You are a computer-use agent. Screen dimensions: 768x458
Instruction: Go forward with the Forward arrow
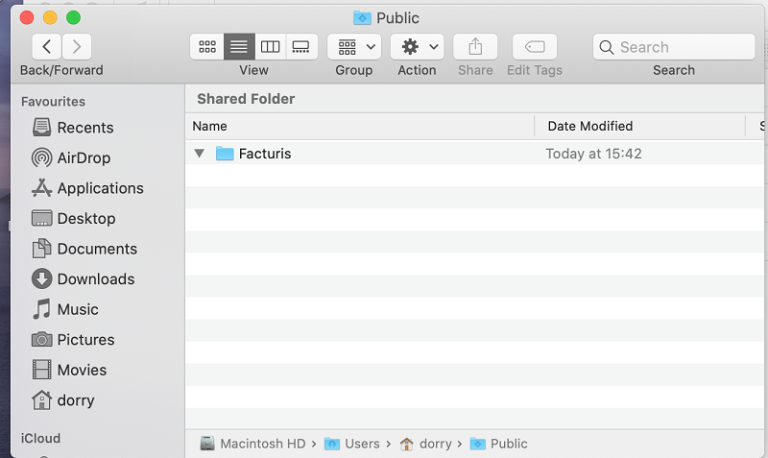click(x=76, y=47)
